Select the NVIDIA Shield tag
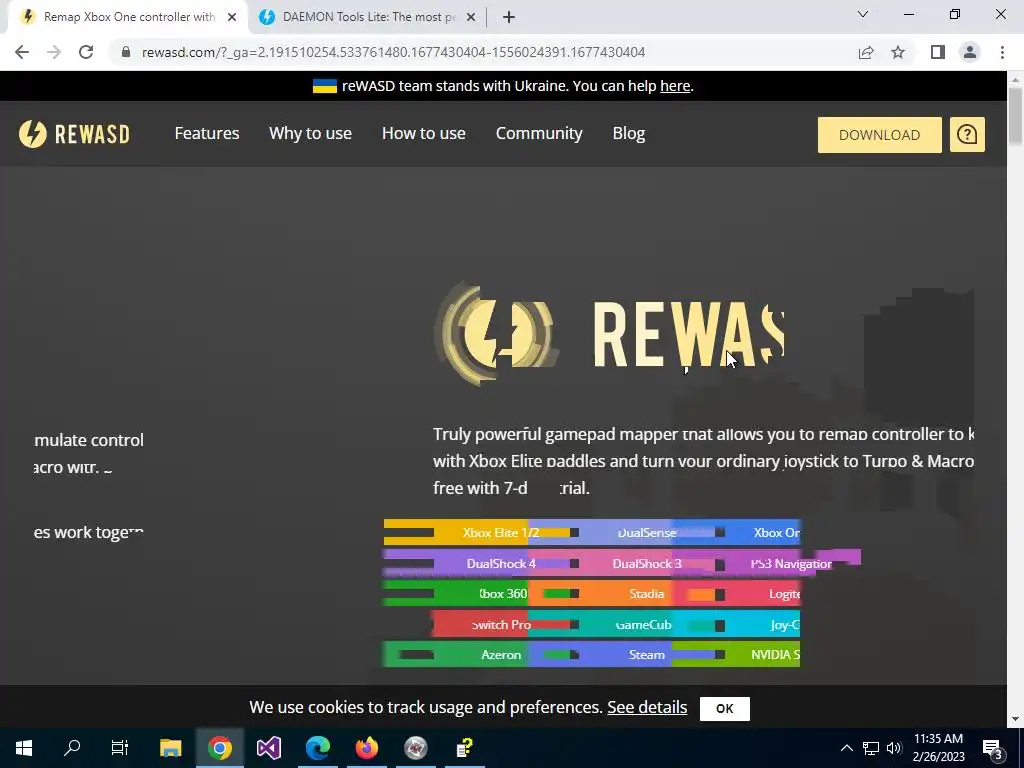1024x768 pixels. 775,654
